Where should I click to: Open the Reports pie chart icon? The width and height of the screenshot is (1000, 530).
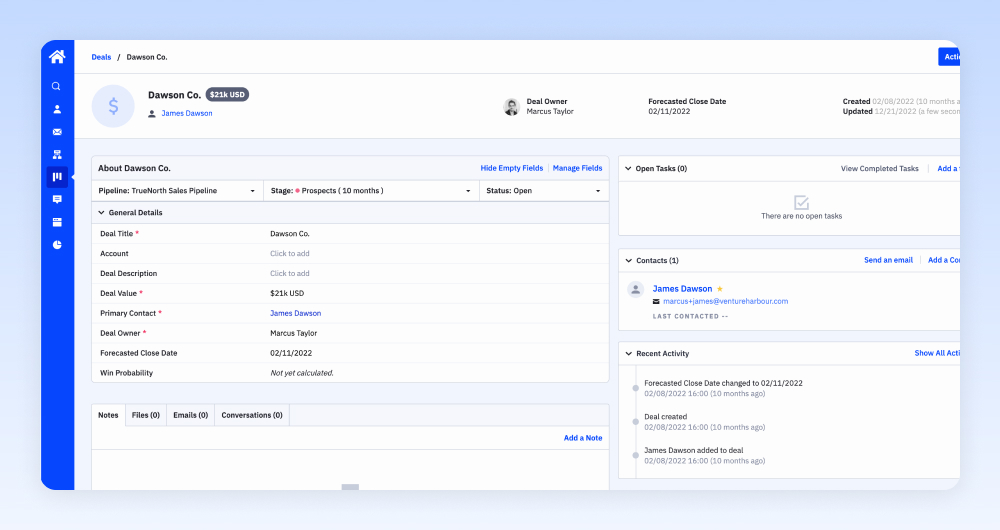pos(57,245)
